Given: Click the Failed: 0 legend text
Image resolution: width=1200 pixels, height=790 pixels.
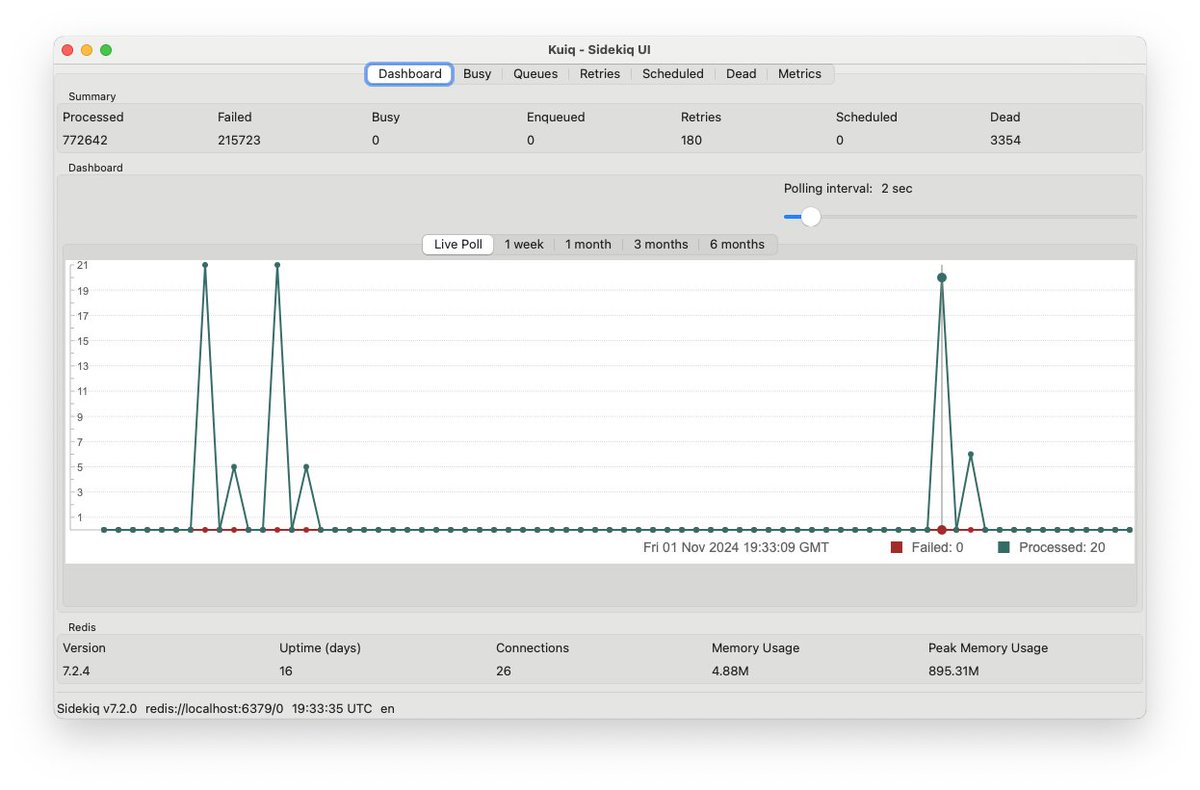Looking at the screenshot, I should [938, 547].
